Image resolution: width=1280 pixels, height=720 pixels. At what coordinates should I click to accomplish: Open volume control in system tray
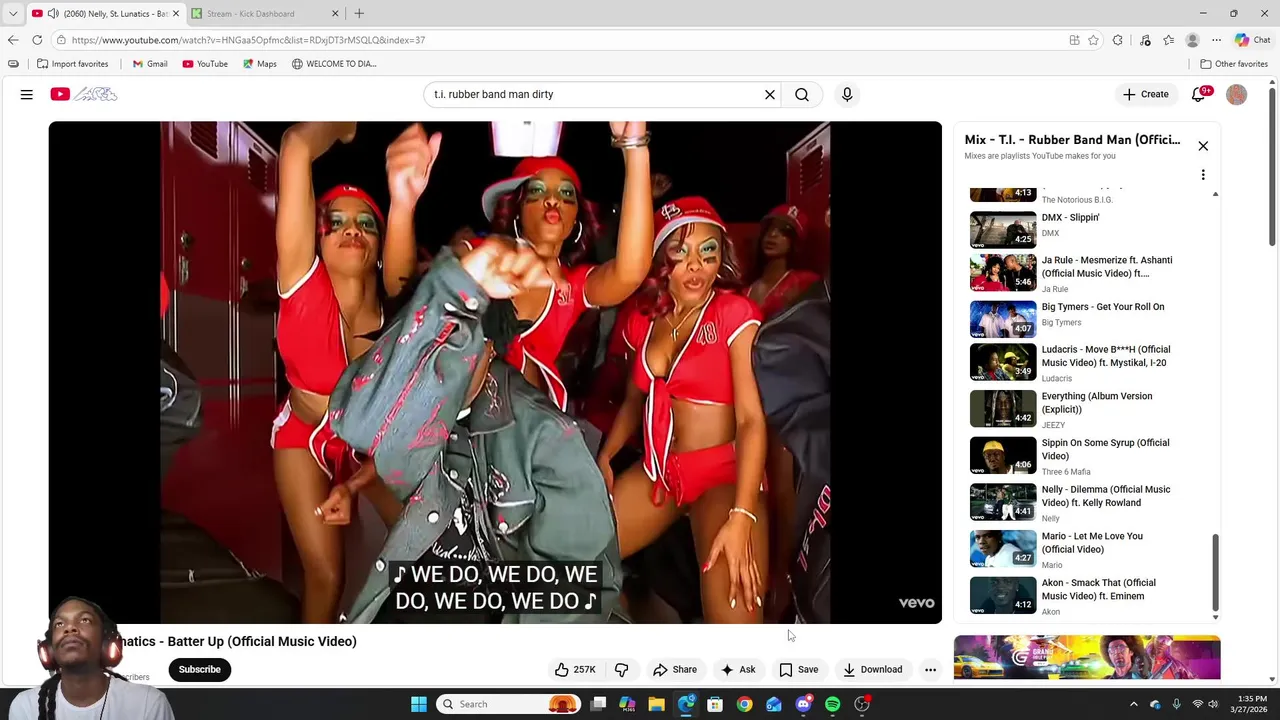1213,704
